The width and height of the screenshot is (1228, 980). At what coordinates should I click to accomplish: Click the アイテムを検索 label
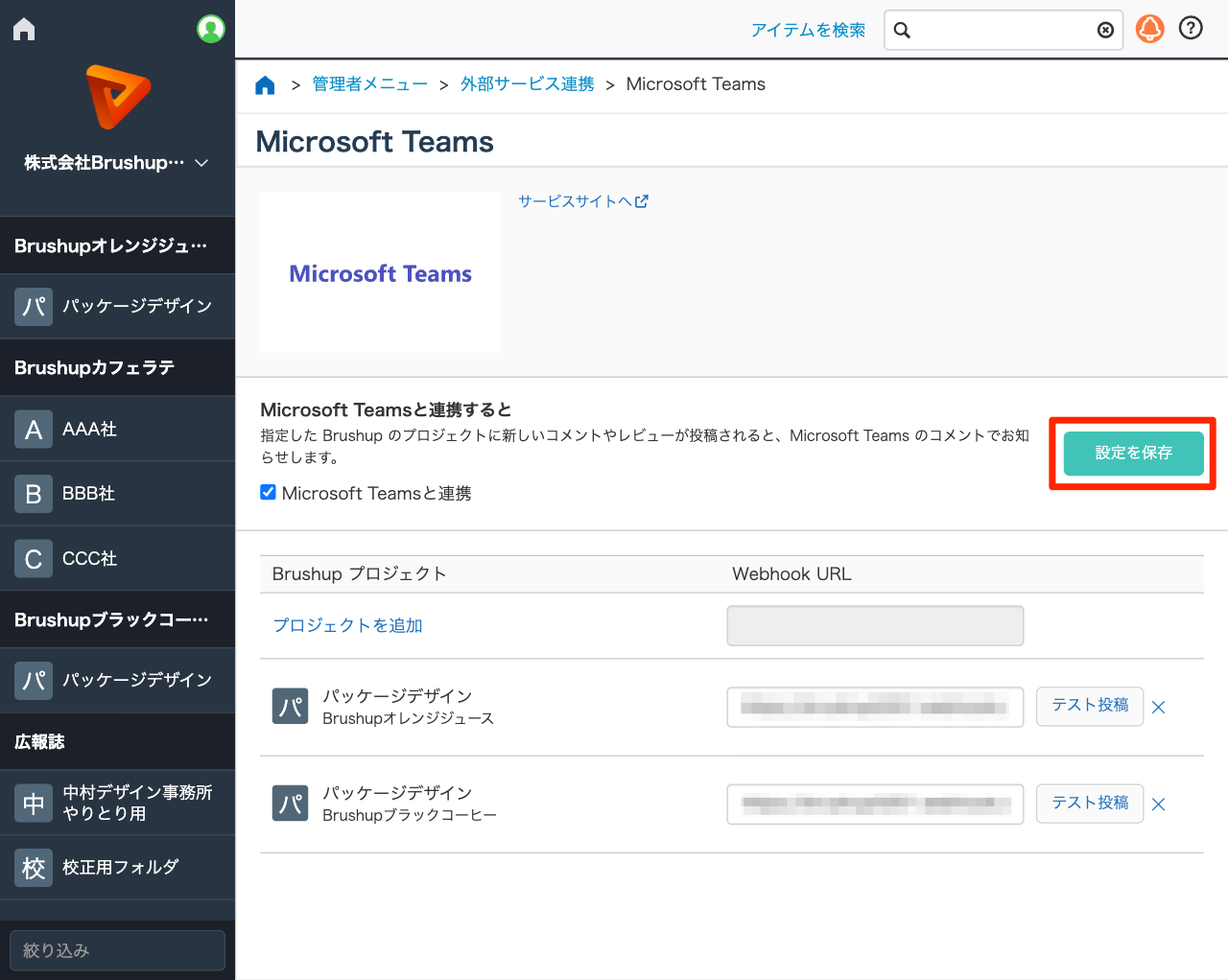click(x=808, y=31)
